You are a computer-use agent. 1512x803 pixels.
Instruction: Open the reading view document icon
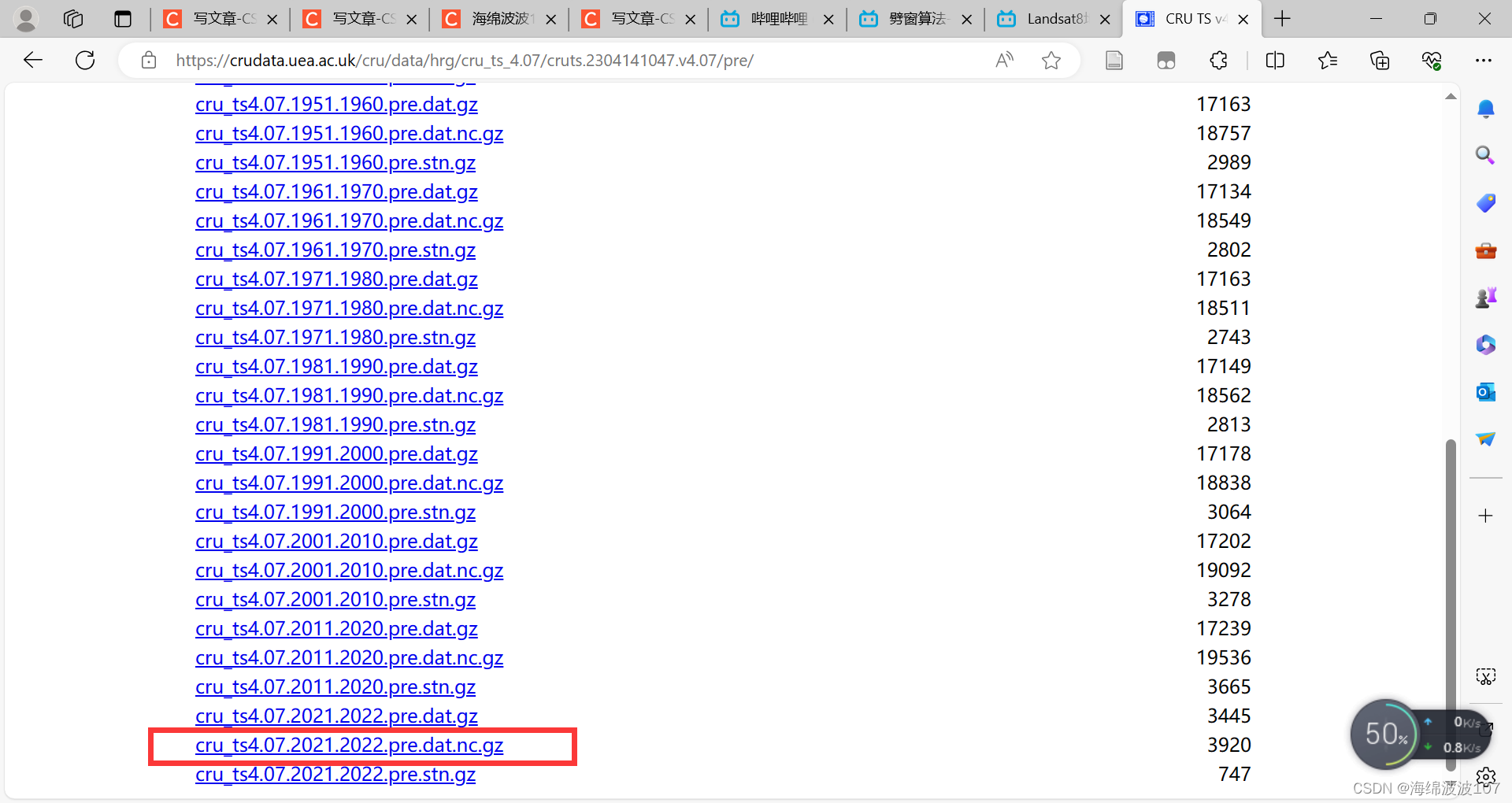click(1114, 60)
